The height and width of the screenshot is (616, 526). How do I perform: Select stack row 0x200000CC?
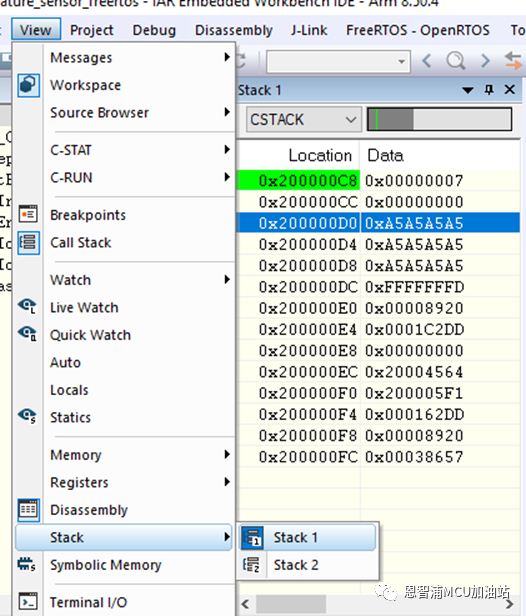pyautogui.click(x=379, y=202)
